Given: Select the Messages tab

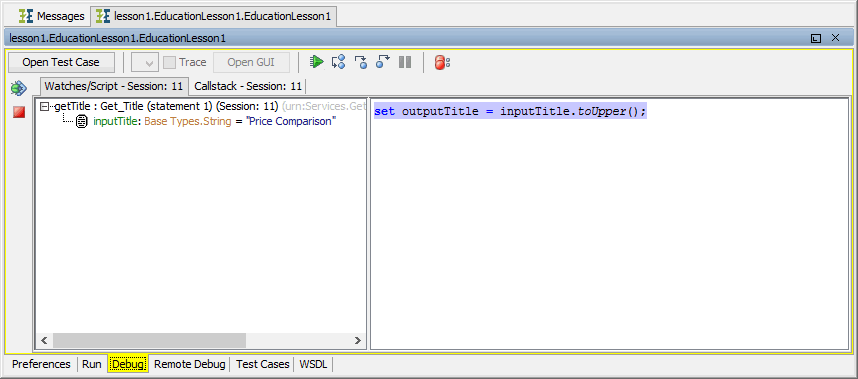Looking at the screenshot, I should [x=52, y=16].
